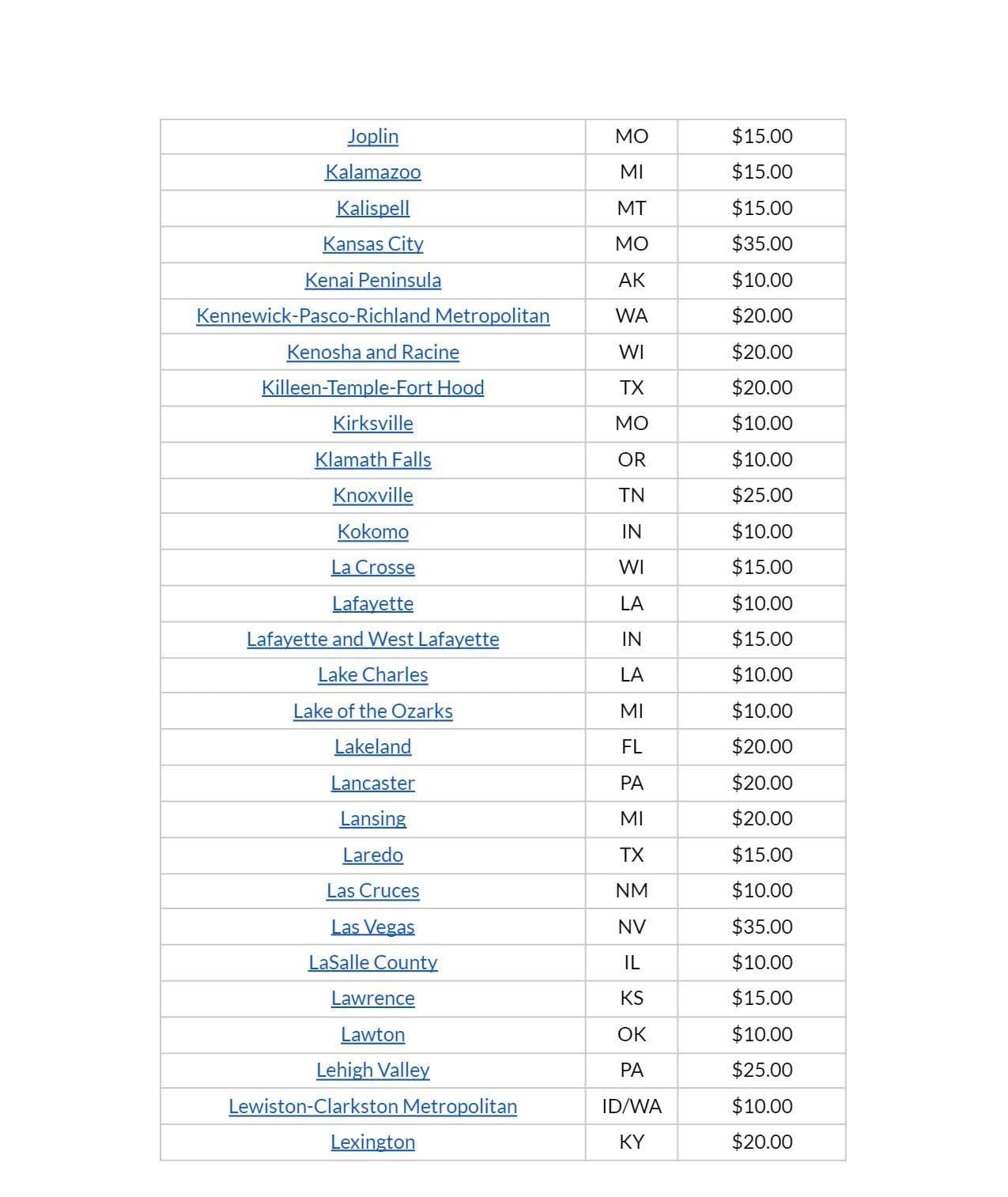Click the Kalamazoo city link

coord(372,172)
